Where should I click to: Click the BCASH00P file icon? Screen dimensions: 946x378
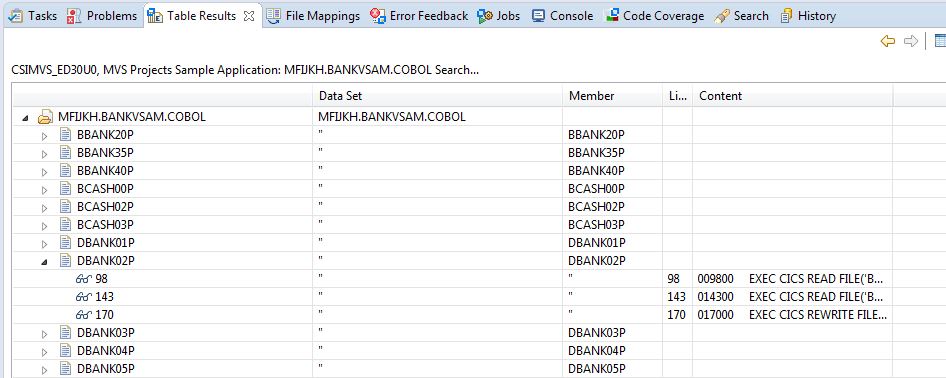click(66, 189)
